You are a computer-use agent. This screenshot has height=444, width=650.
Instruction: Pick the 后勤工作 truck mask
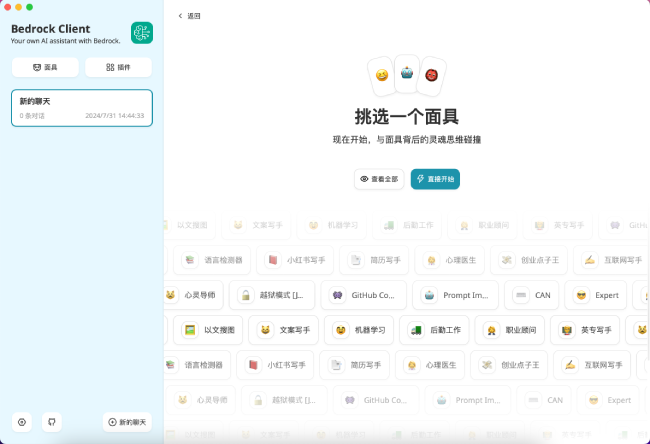tap(437, 329)
